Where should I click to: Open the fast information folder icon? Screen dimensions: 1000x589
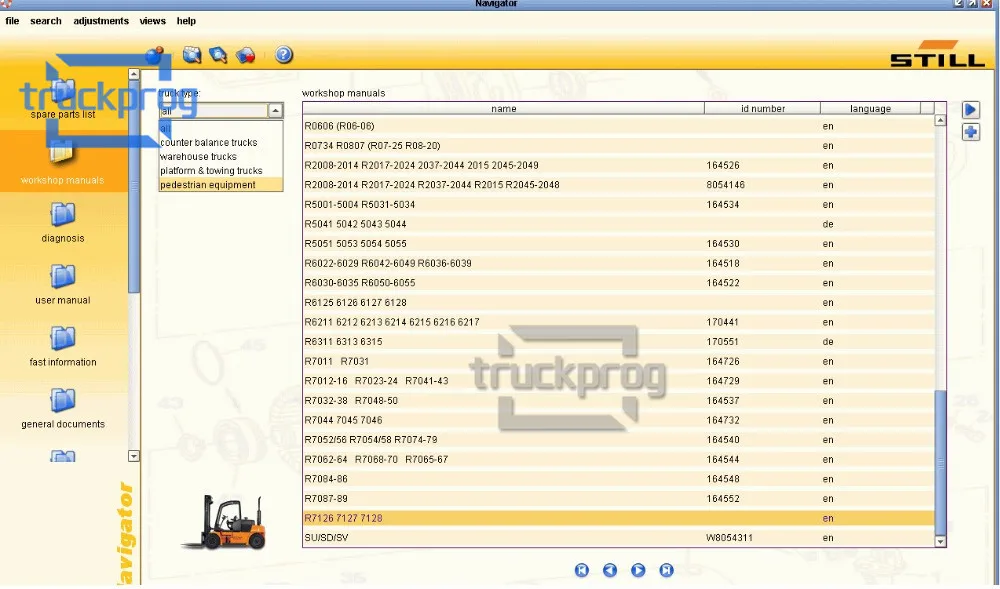62,338
